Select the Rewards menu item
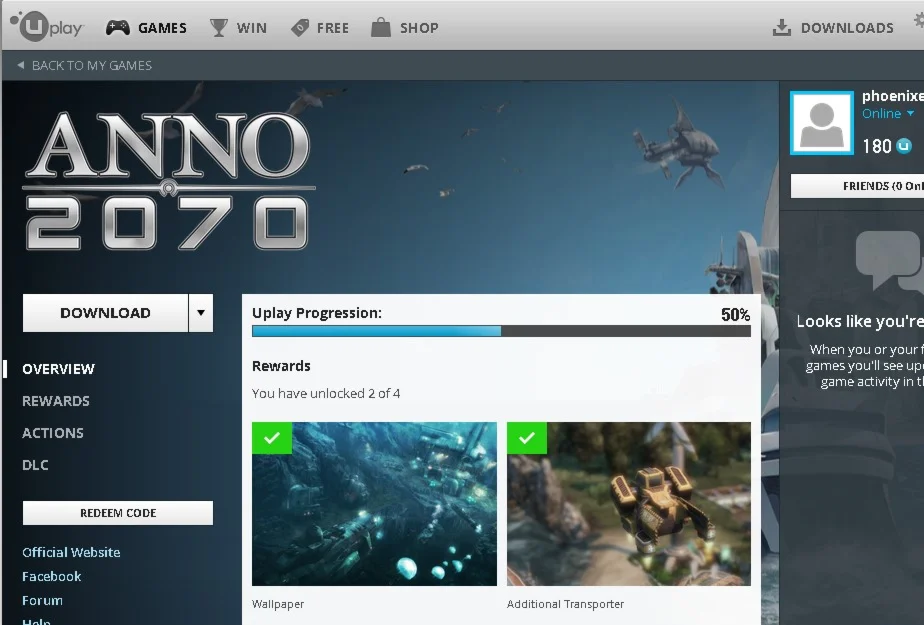The height and width of the screenshot is (625, 924). 56,401
